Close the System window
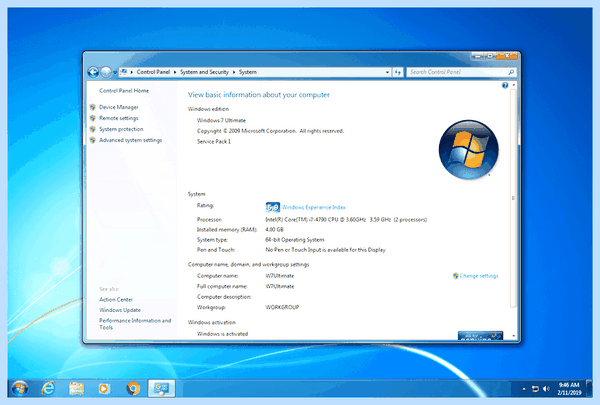Viewport: 600px width, 405px height. pos(507,56)
